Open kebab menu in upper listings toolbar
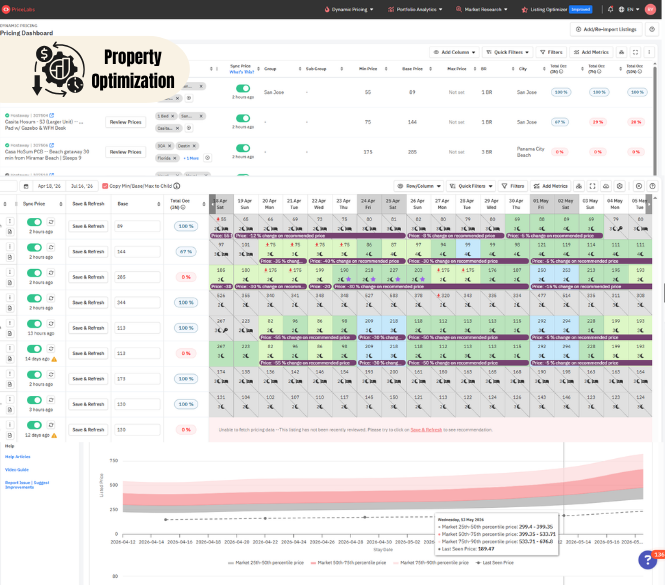The image size is (665, 585). tap(649, 52)
